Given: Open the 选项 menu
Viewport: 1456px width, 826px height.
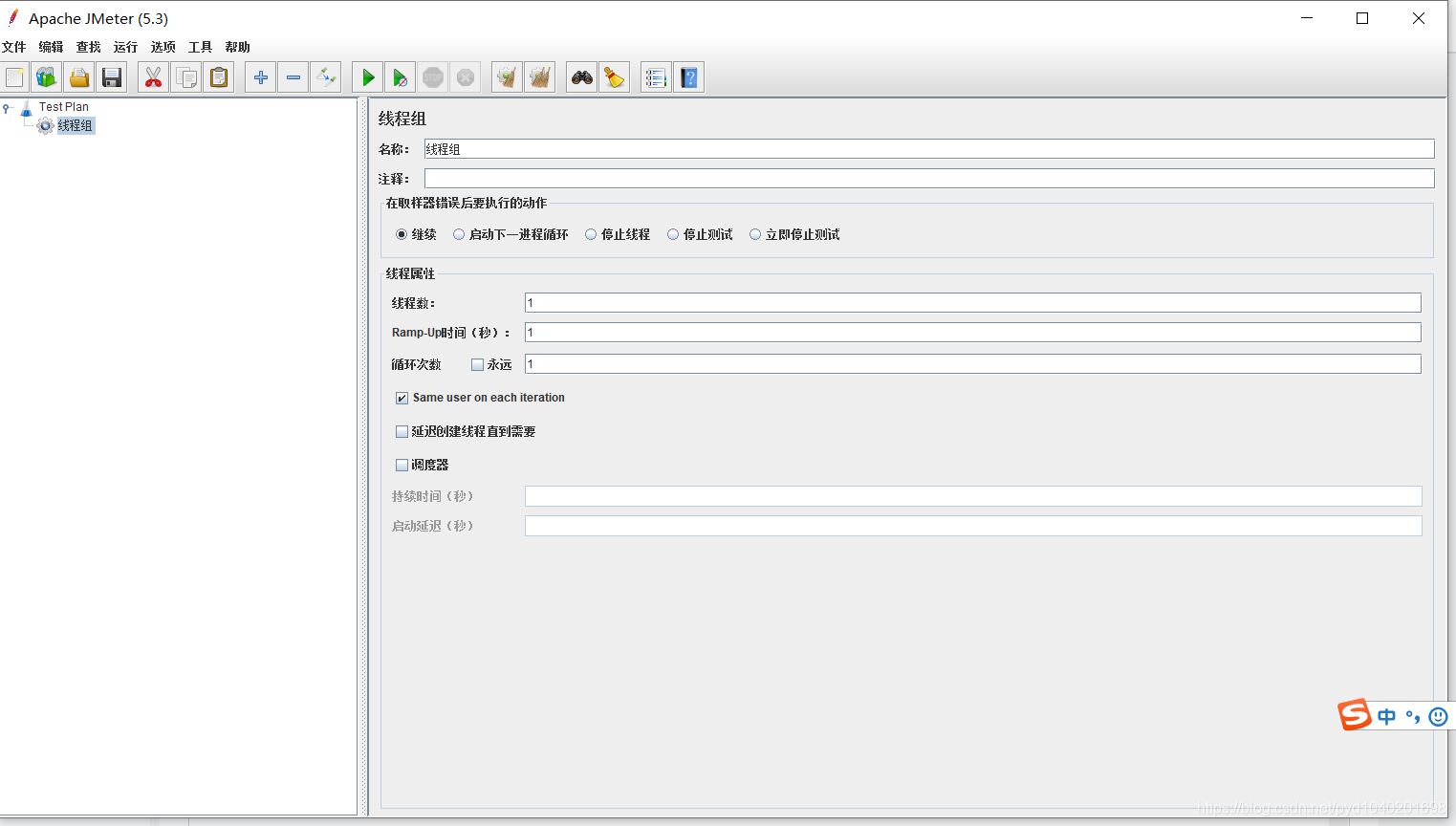Looking at the screenshot, I should coord(163,47).
